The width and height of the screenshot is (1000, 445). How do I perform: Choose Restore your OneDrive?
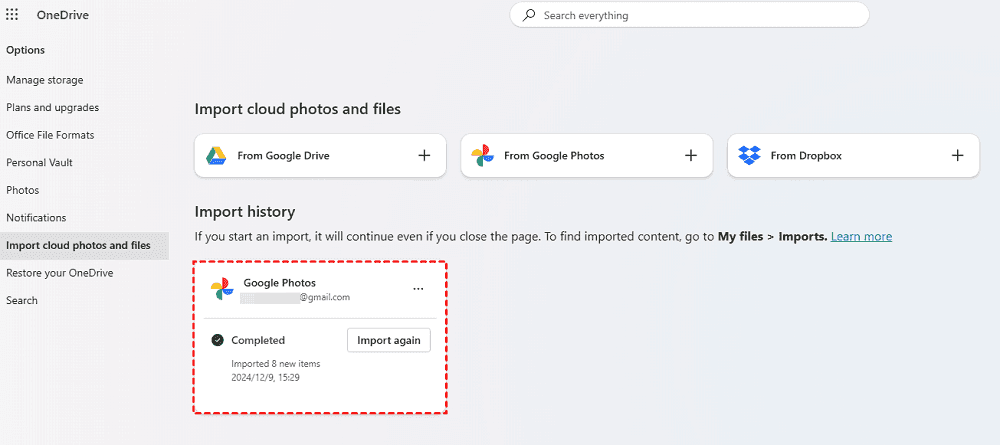point(59,273)
